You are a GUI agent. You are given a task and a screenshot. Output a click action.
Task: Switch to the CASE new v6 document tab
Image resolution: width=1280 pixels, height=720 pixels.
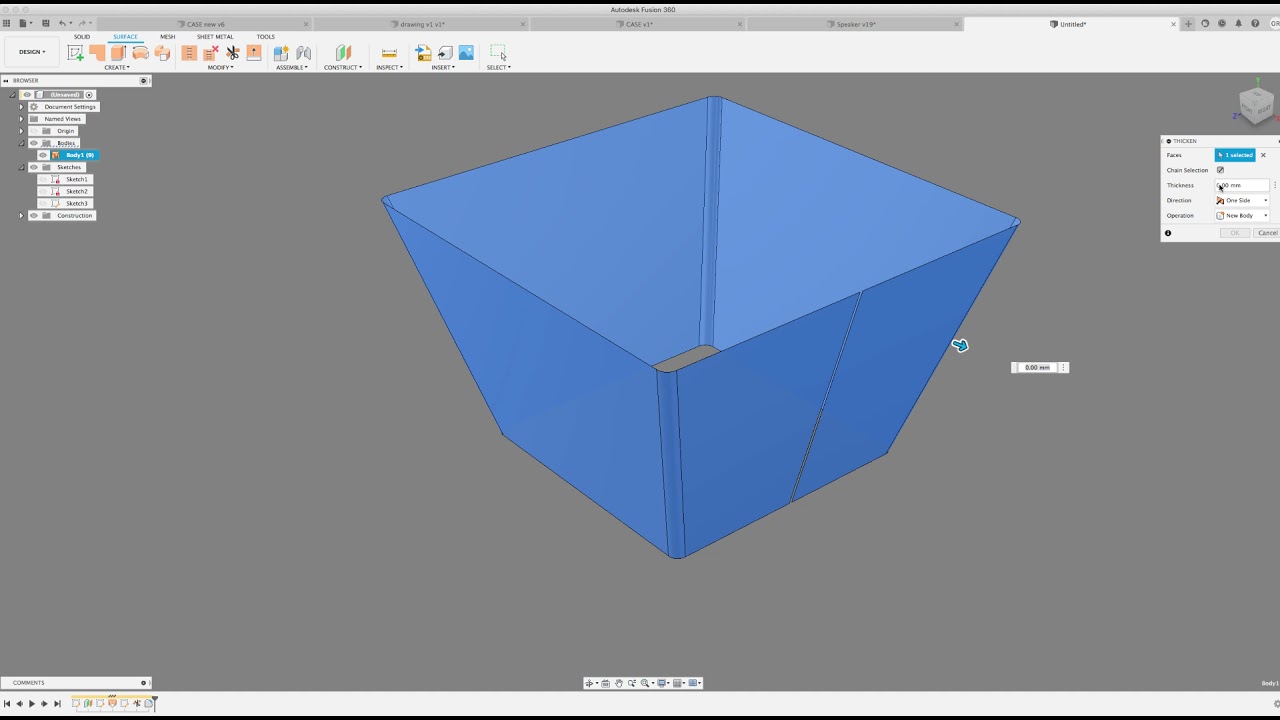(x=205, y=24)
